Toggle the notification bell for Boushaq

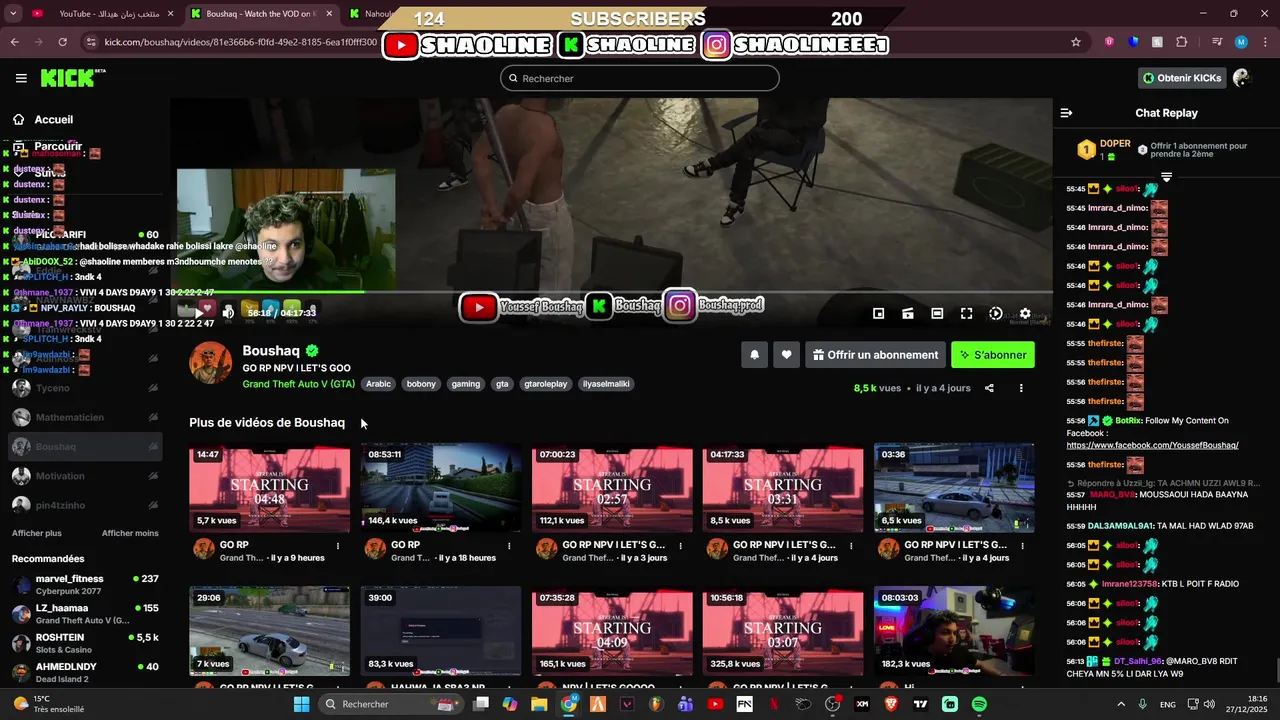[755, 355]
